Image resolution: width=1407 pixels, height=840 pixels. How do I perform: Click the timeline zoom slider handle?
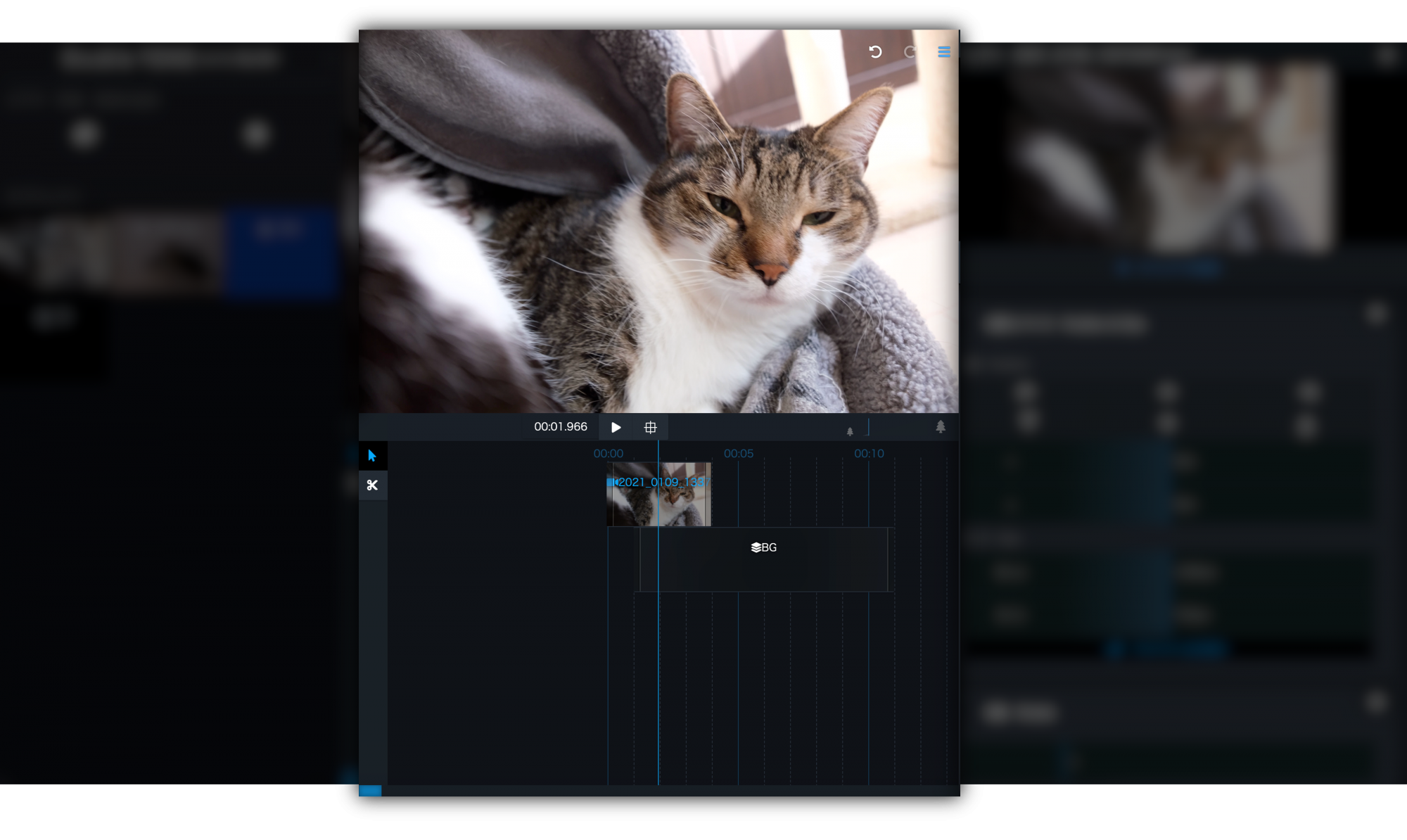pos(868,427)
